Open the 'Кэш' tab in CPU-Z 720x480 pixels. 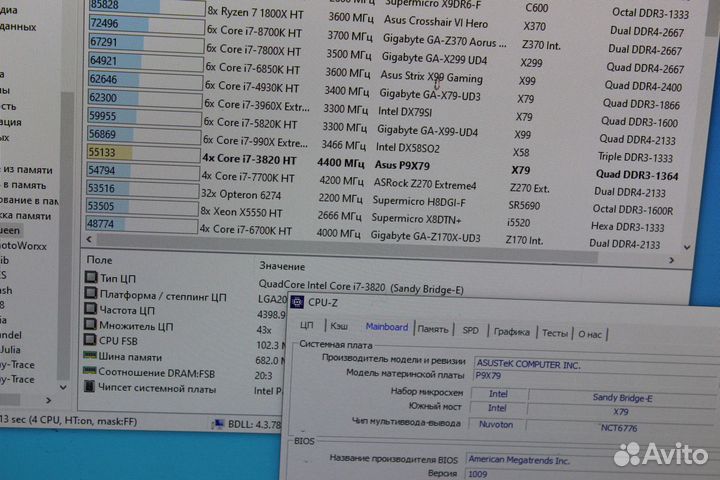338,326
